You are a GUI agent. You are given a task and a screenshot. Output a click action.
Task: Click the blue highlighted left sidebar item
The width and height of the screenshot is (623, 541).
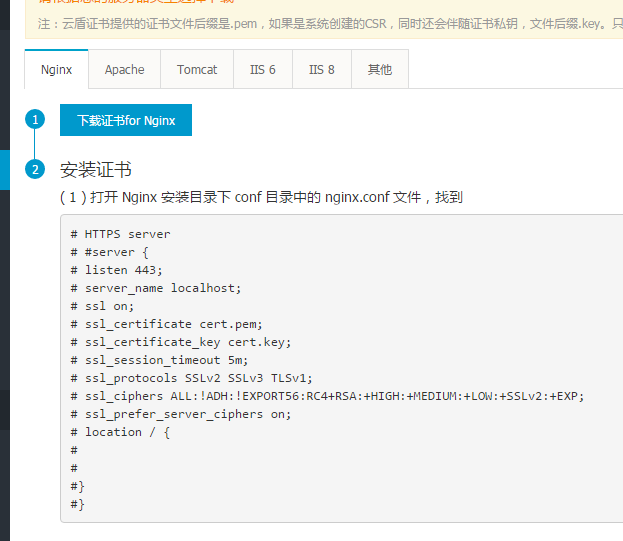pos(5,169)
